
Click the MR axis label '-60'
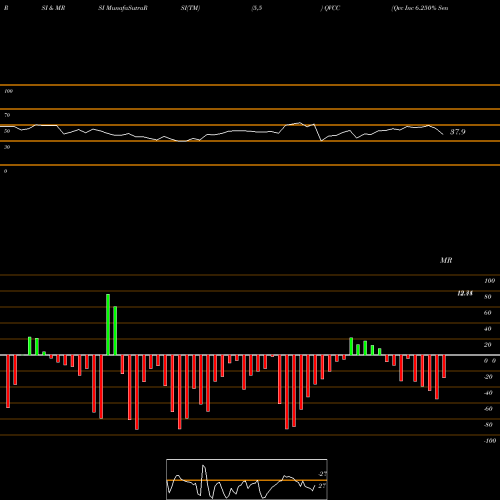click(488, 409)
